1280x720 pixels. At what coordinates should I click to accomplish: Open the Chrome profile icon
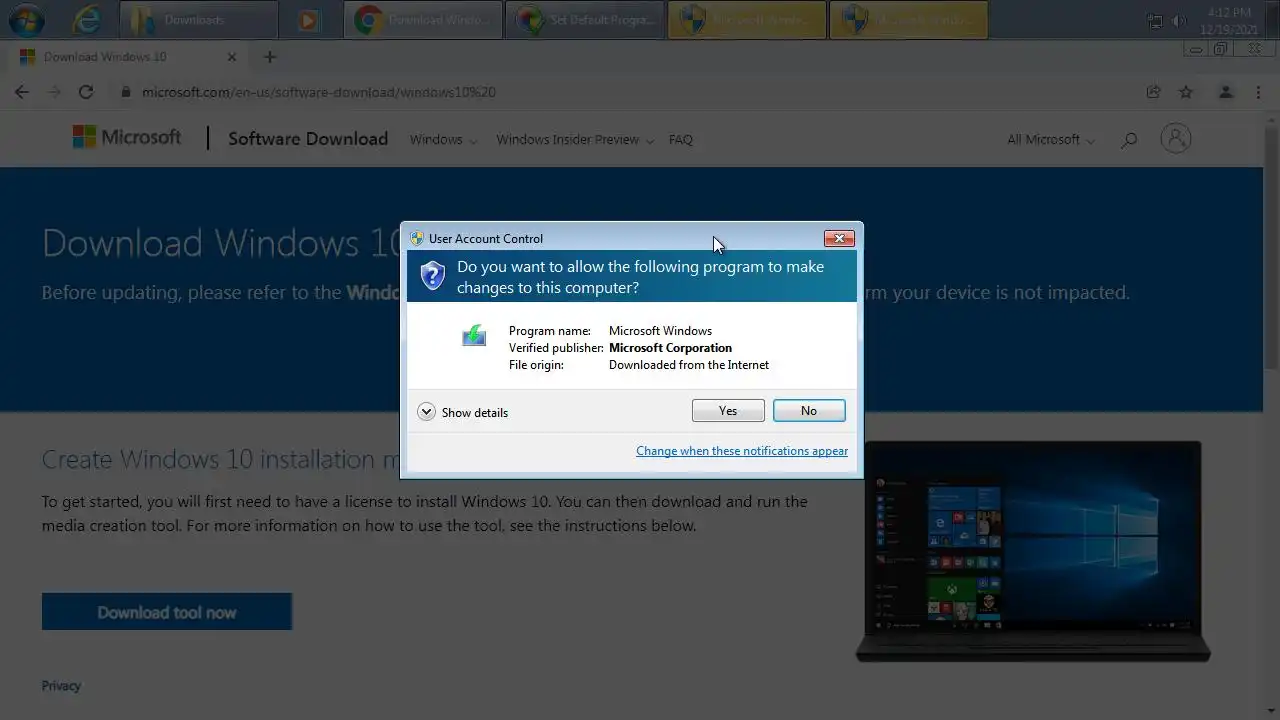[x=1225, y=92]
